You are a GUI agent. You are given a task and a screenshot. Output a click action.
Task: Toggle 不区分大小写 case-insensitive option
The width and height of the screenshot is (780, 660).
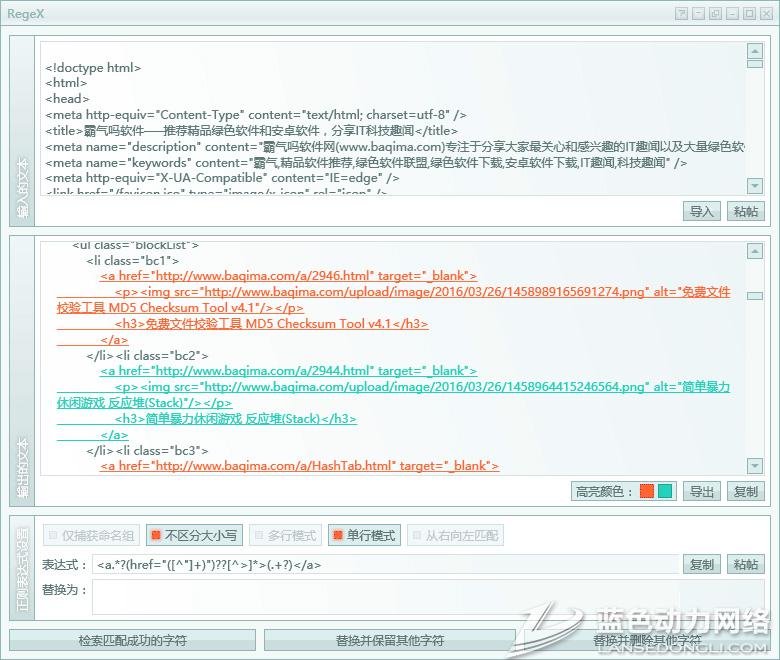(193, 536)
